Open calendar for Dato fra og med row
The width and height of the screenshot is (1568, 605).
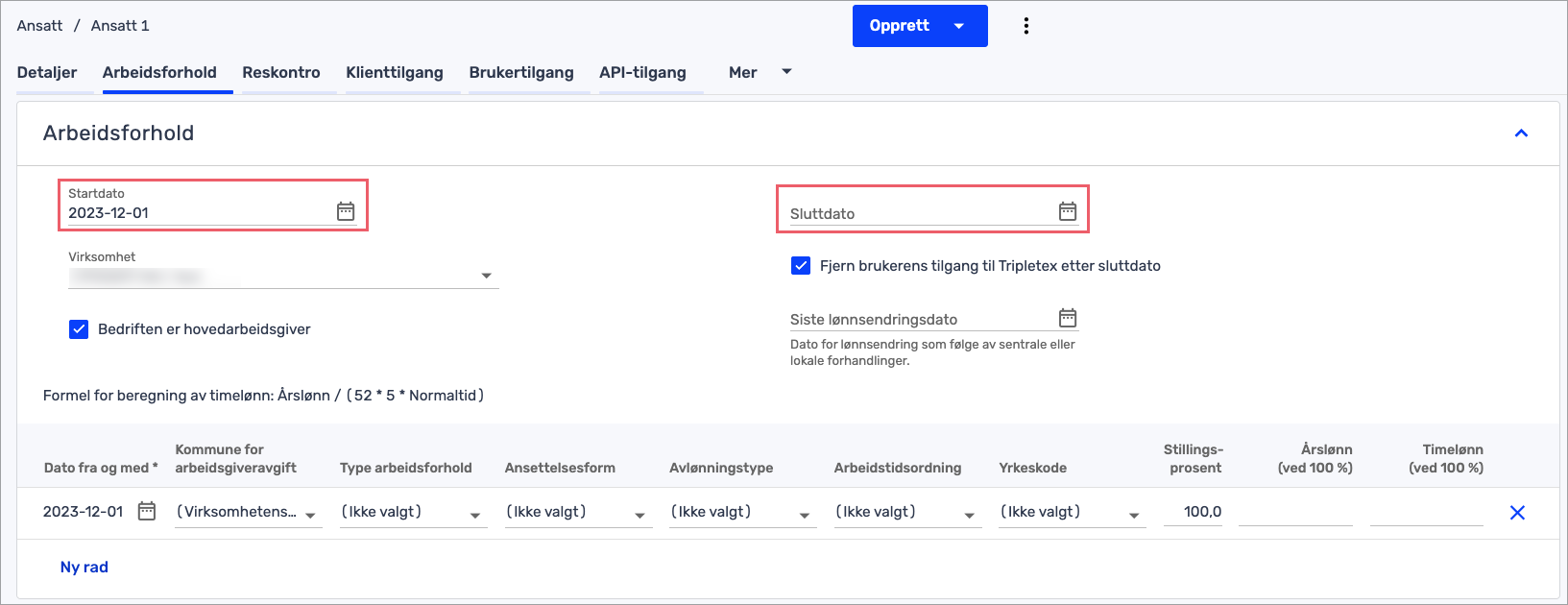click(x=147, y=511)
